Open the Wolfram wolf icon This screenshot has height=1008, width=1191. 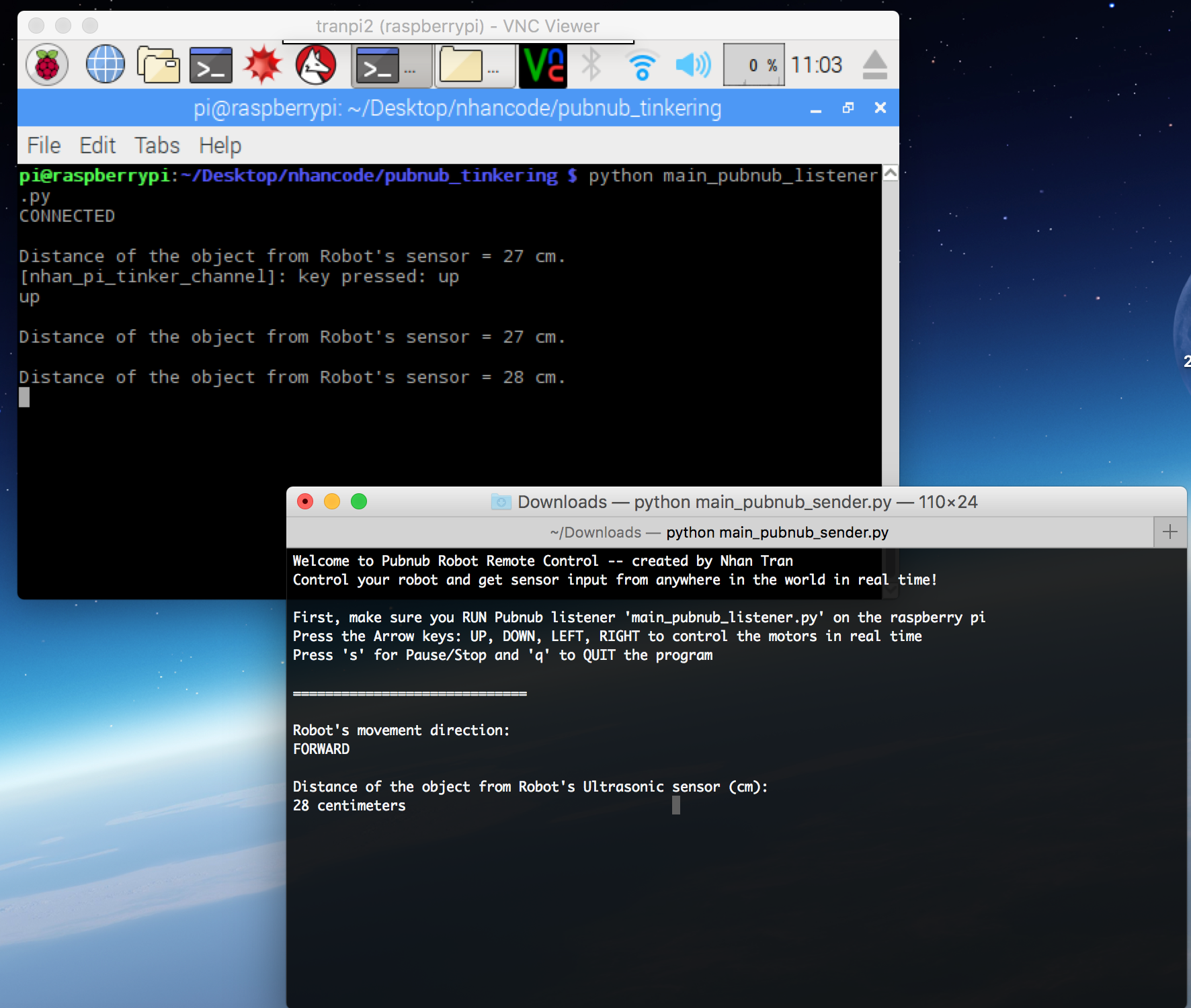click(316, 65)
